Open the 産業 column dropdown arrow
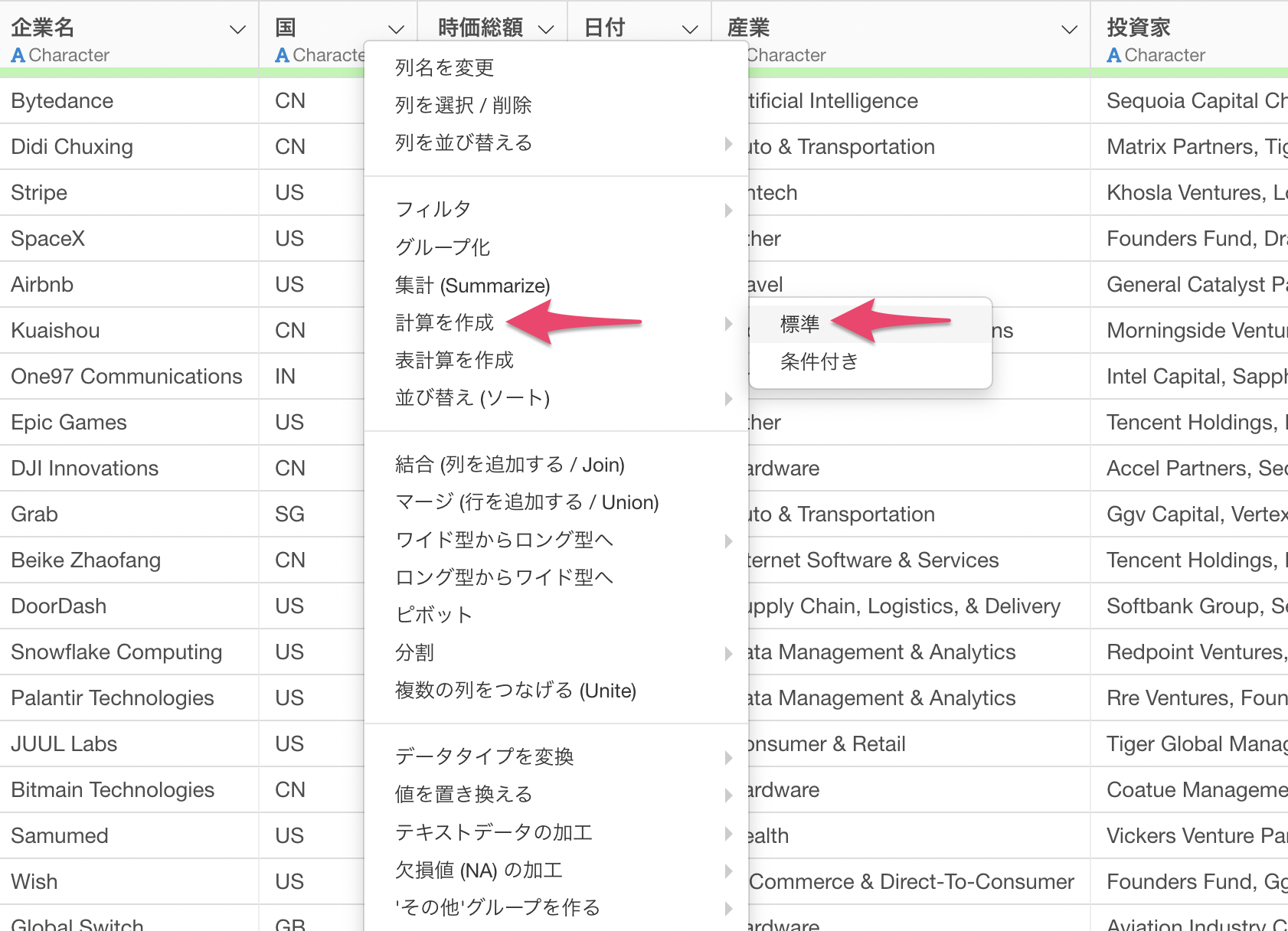Viewport: 1288px width, 931px height. (1069, 30)
